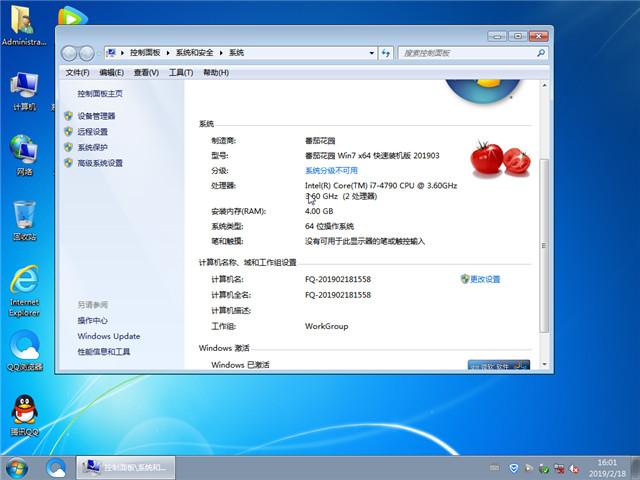Open the 查看(V) menu
This screenshot has height=480, width=640.
[146, 73]
